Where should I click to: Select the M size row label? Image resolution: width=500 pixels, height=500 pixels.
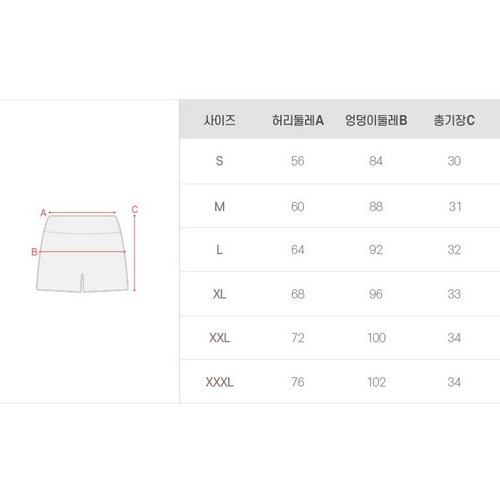(219, 207)
